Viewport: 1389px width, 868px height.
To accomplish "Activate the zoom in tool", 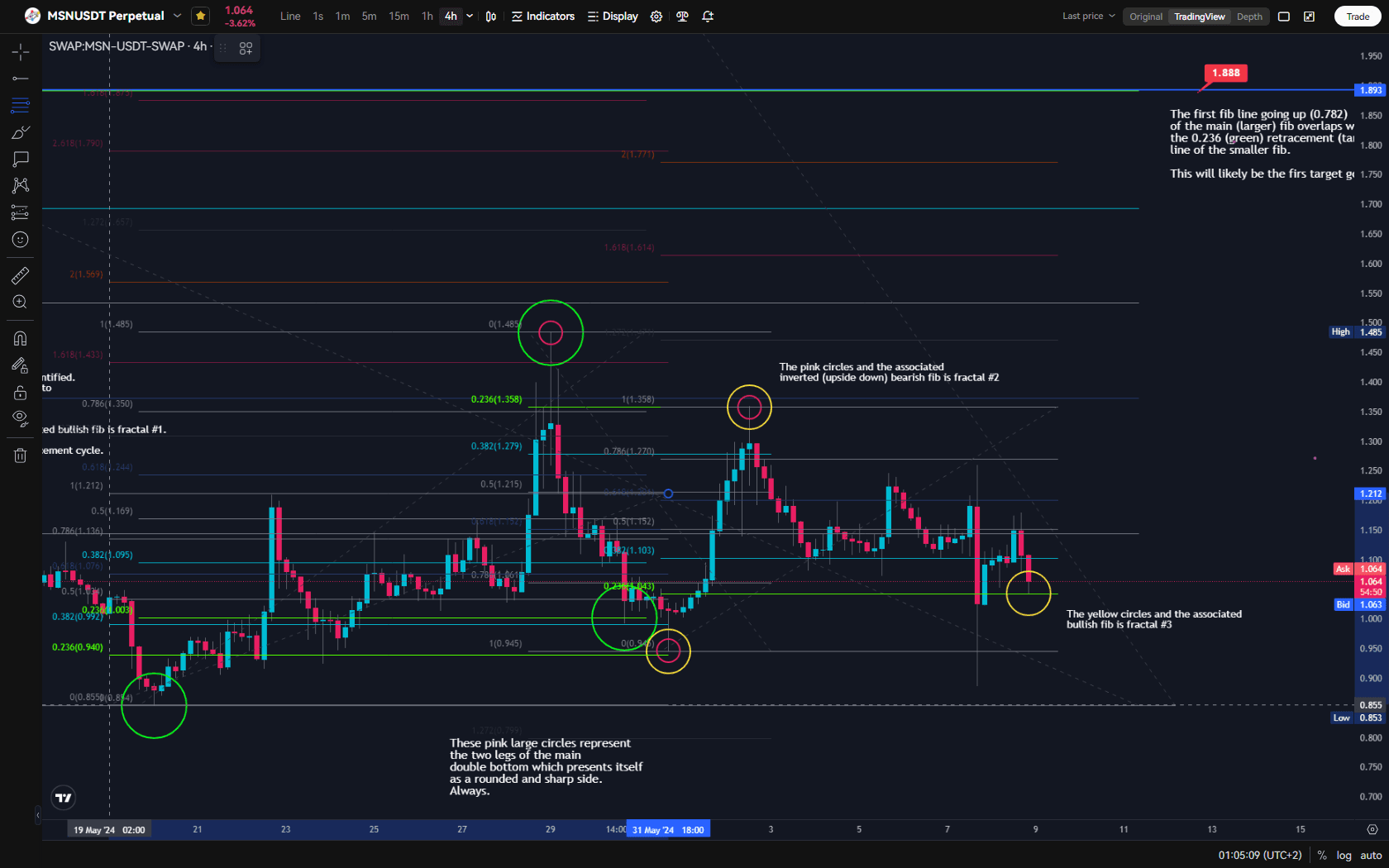I will click(x=21, y=302).
